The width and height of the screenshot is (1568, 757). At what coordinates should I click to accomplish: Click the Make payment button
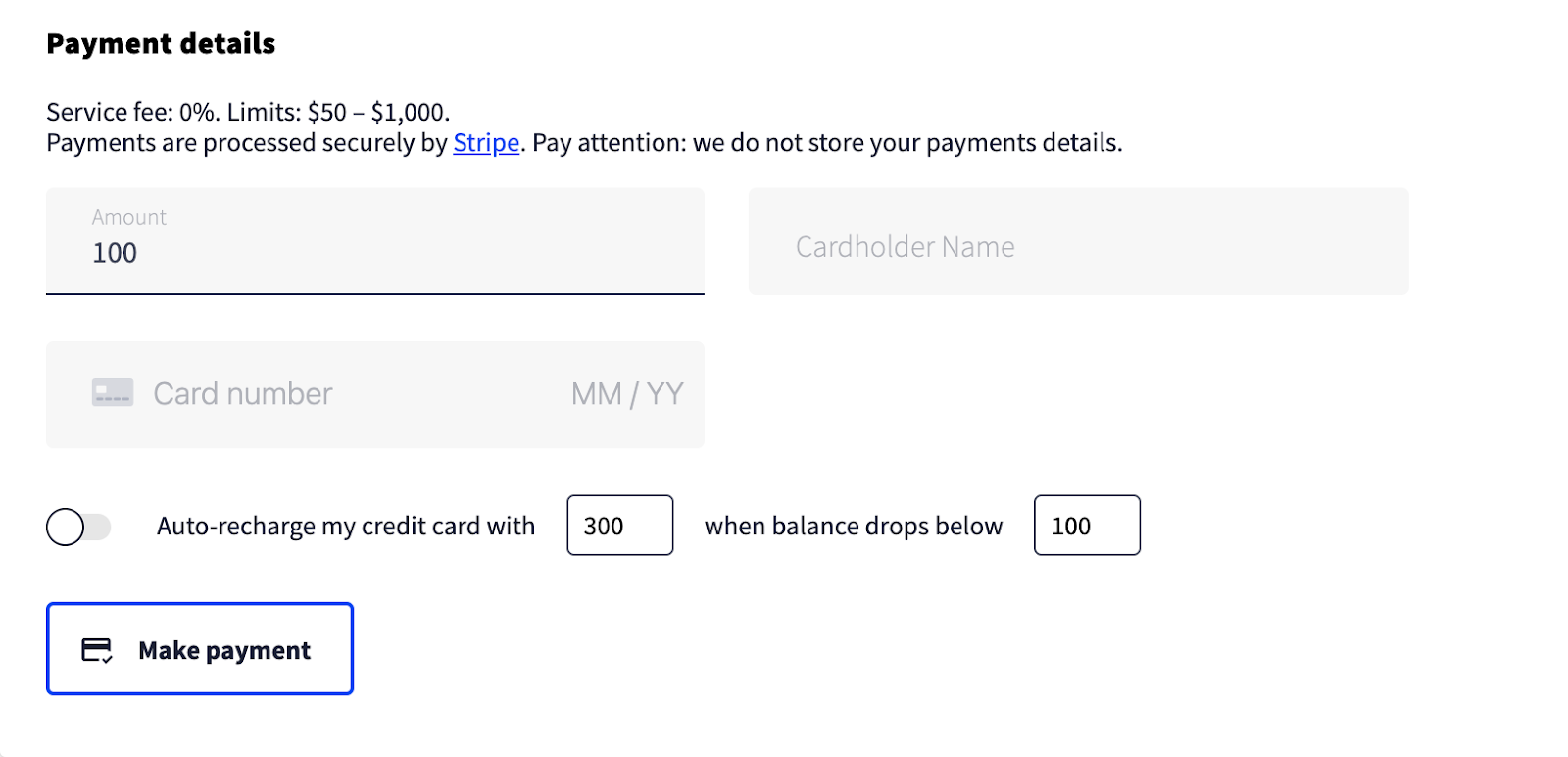(200, 649)
